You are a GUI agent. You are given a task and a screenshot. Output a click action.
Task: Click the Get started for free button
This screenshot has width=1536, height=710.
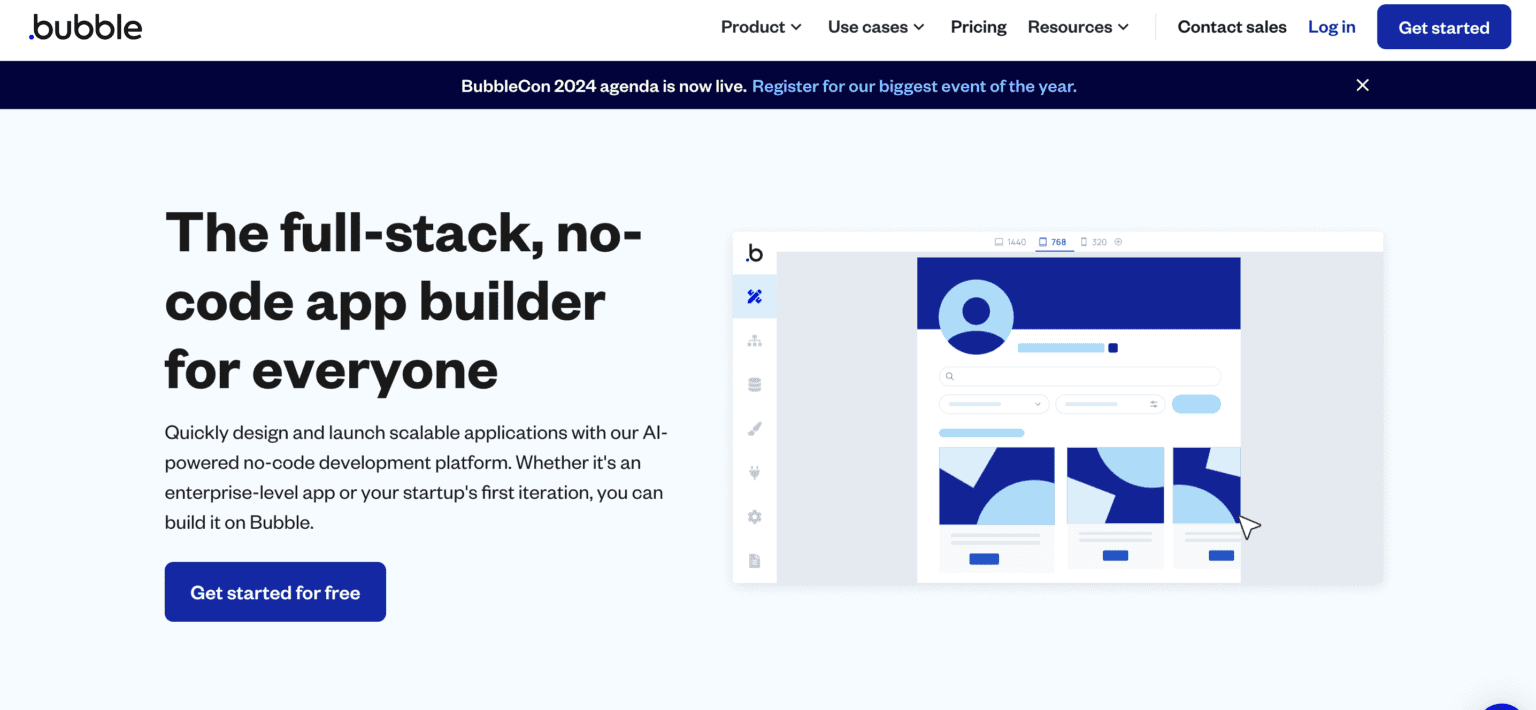pos(275,591)
